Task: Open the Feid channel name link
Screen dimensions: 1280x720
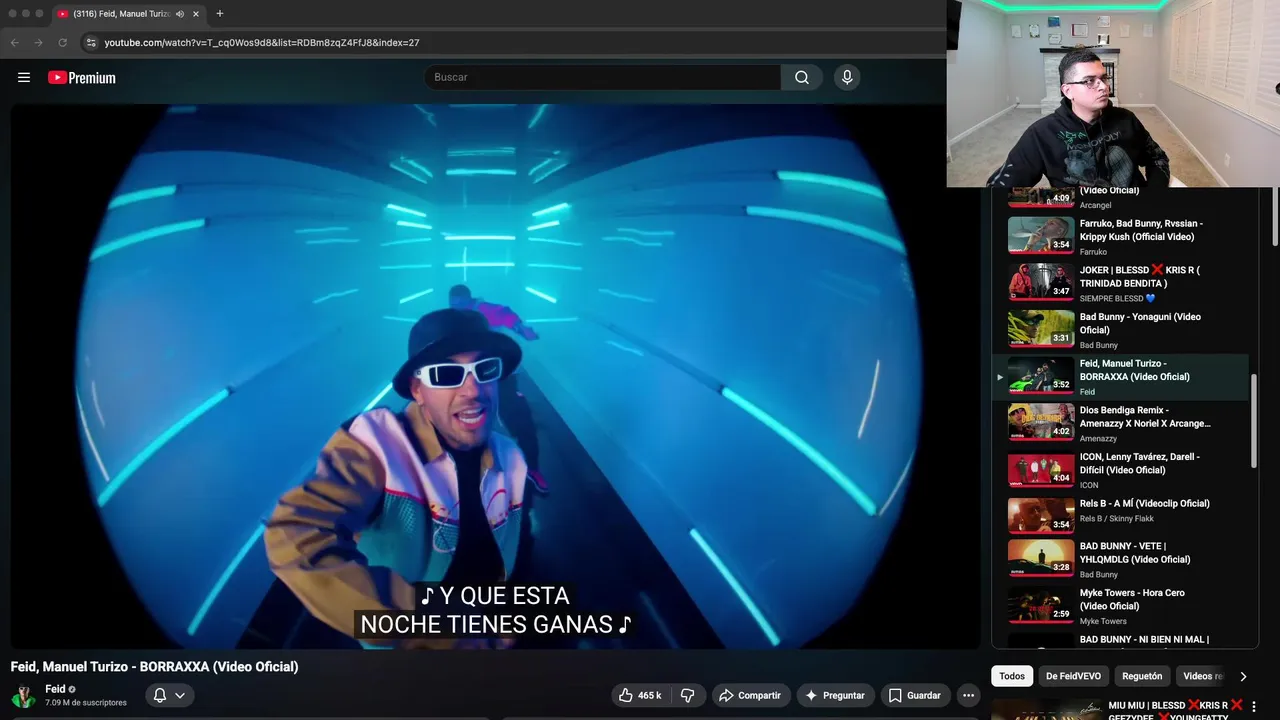Action: point(55,689)
